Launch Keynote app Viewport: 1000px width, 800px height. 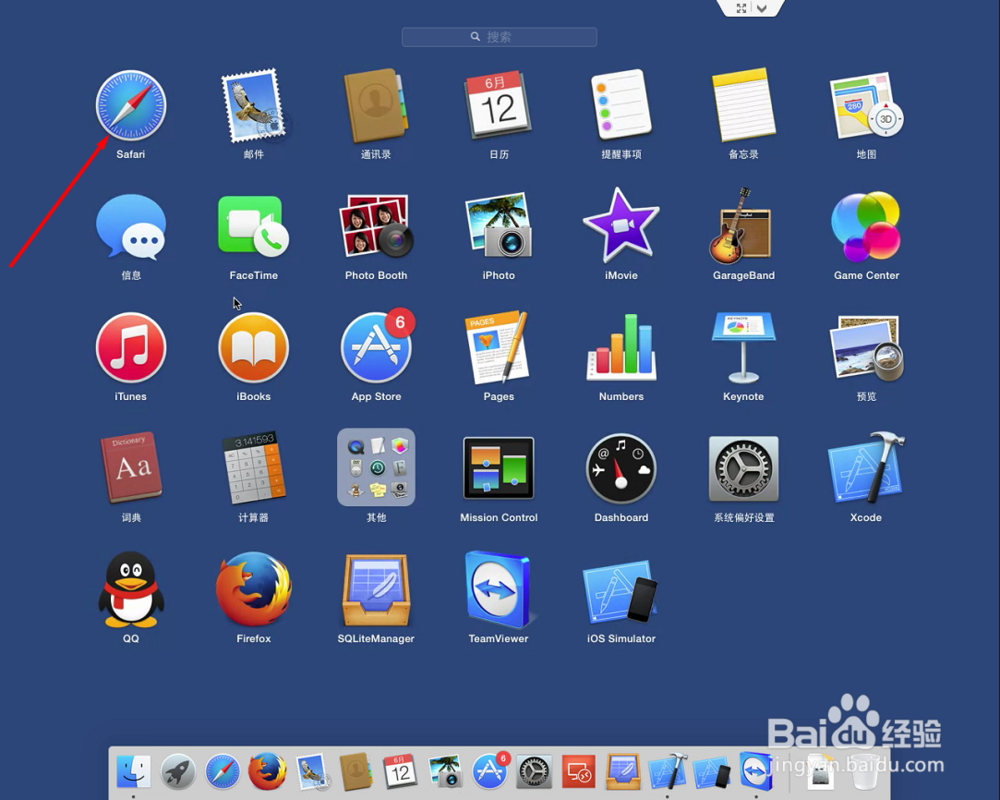744,348
